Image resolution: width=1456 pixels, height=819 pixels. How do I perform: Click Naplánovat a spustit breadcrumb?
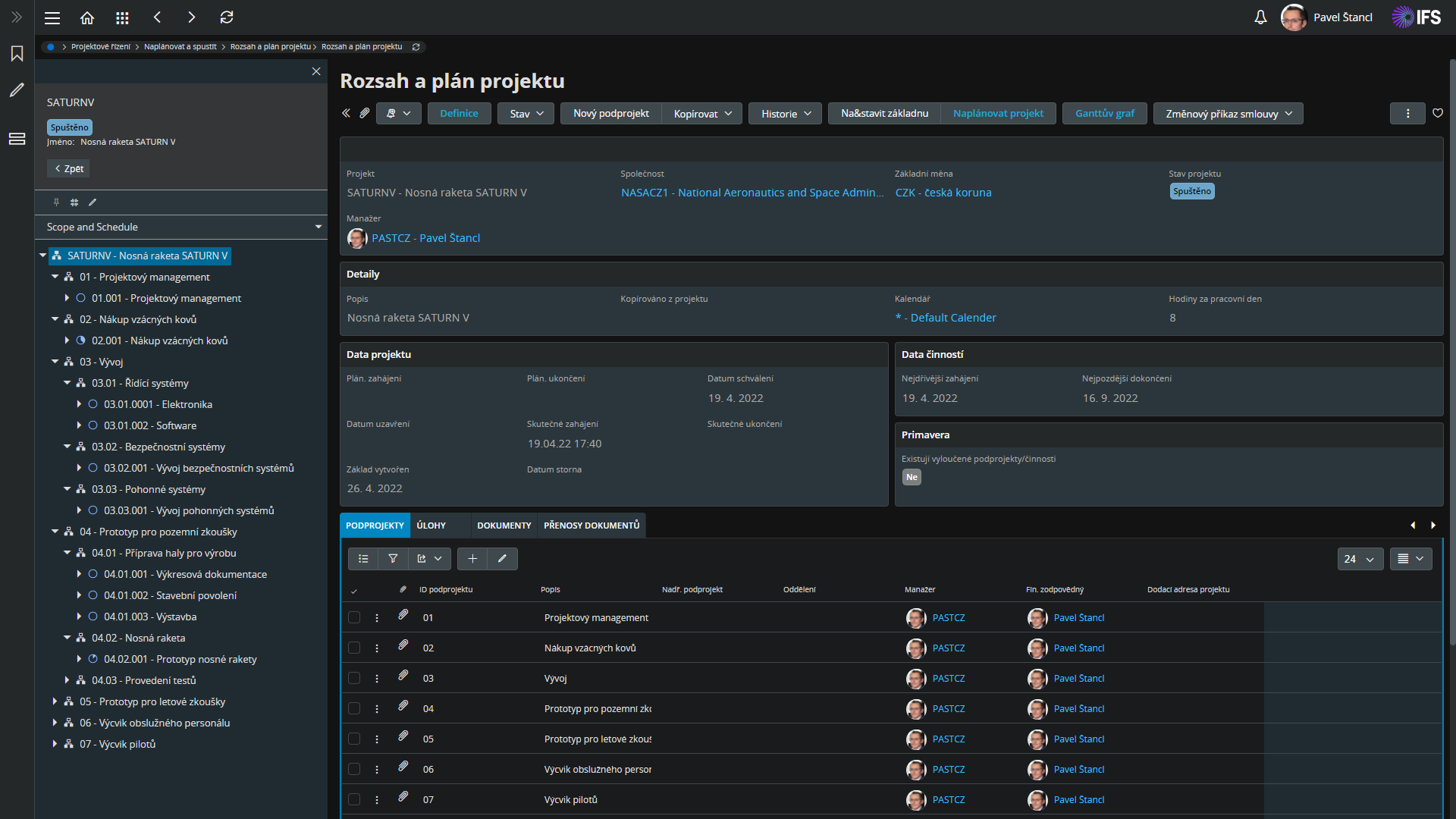point(180,47)
